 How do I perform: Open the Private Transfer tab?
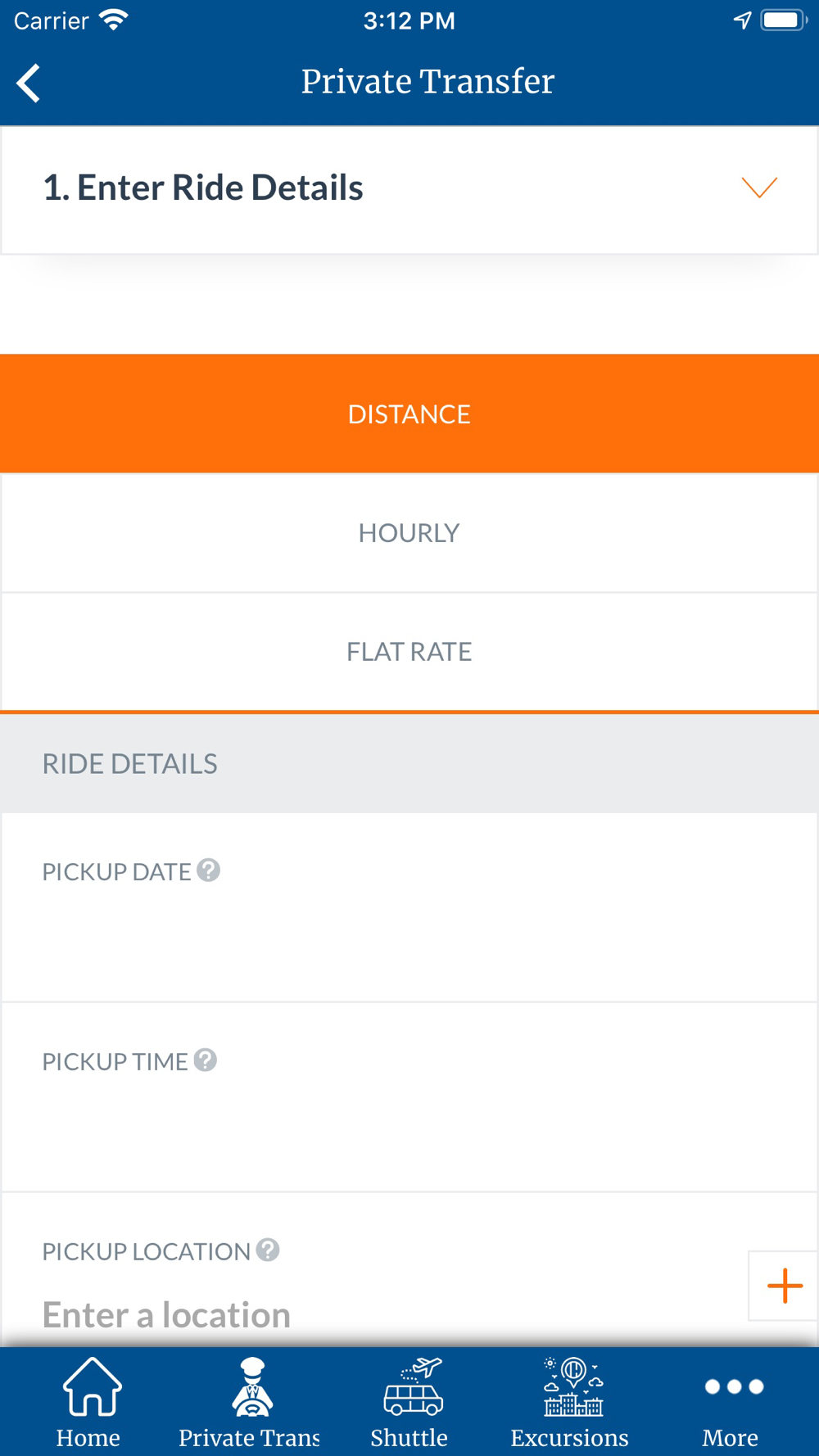(250, 1402)
